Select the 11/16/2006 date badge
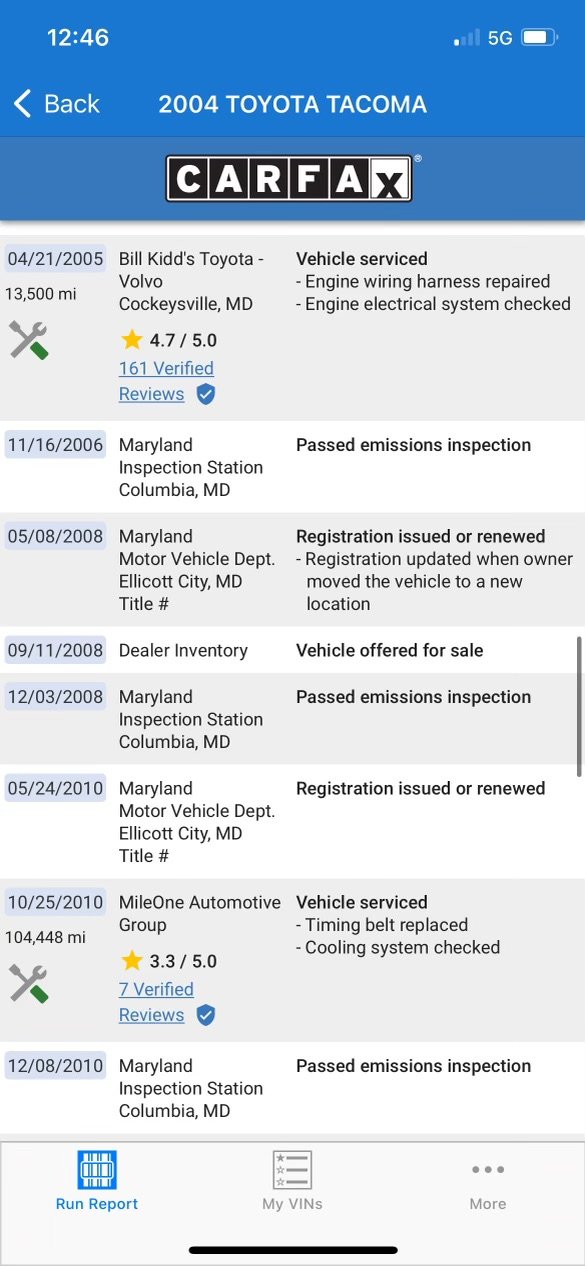This screenshot has width=585, height=1266. (x=55, y=445)
